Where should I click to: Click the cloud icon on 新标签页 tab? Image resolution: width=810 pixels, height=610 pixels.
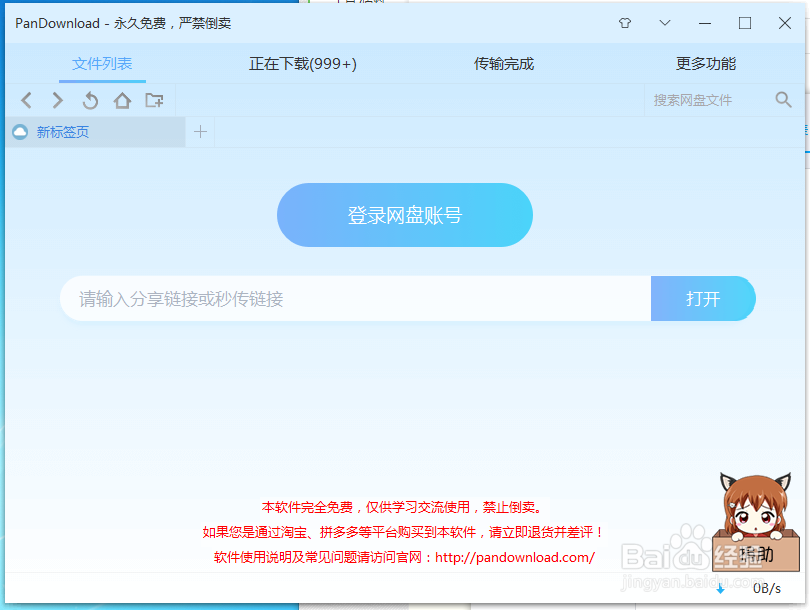point(20,132)
